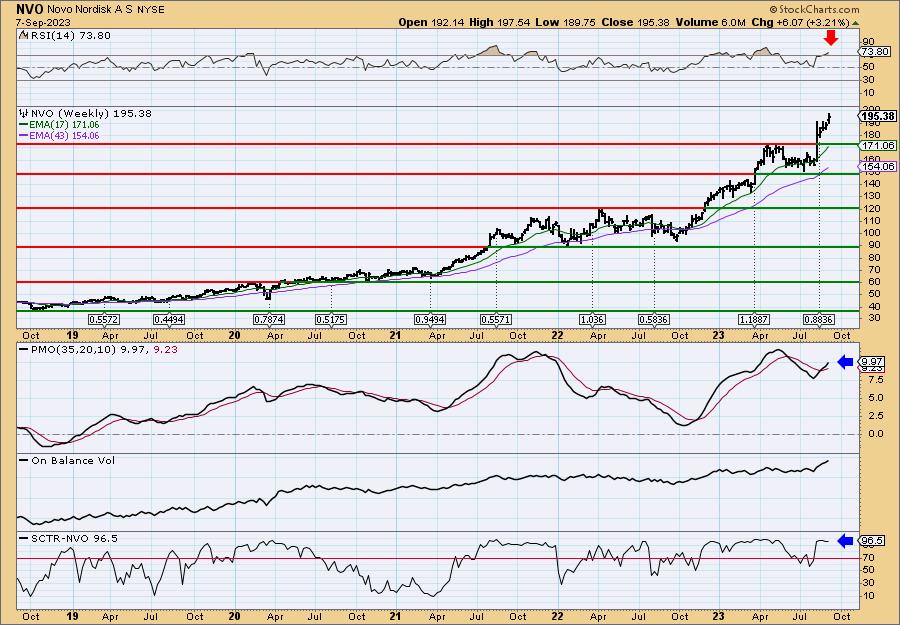Click the Chg +6.07 (+3.21%) value
This screenshot has width=900, height=625.
coord(800,22)
